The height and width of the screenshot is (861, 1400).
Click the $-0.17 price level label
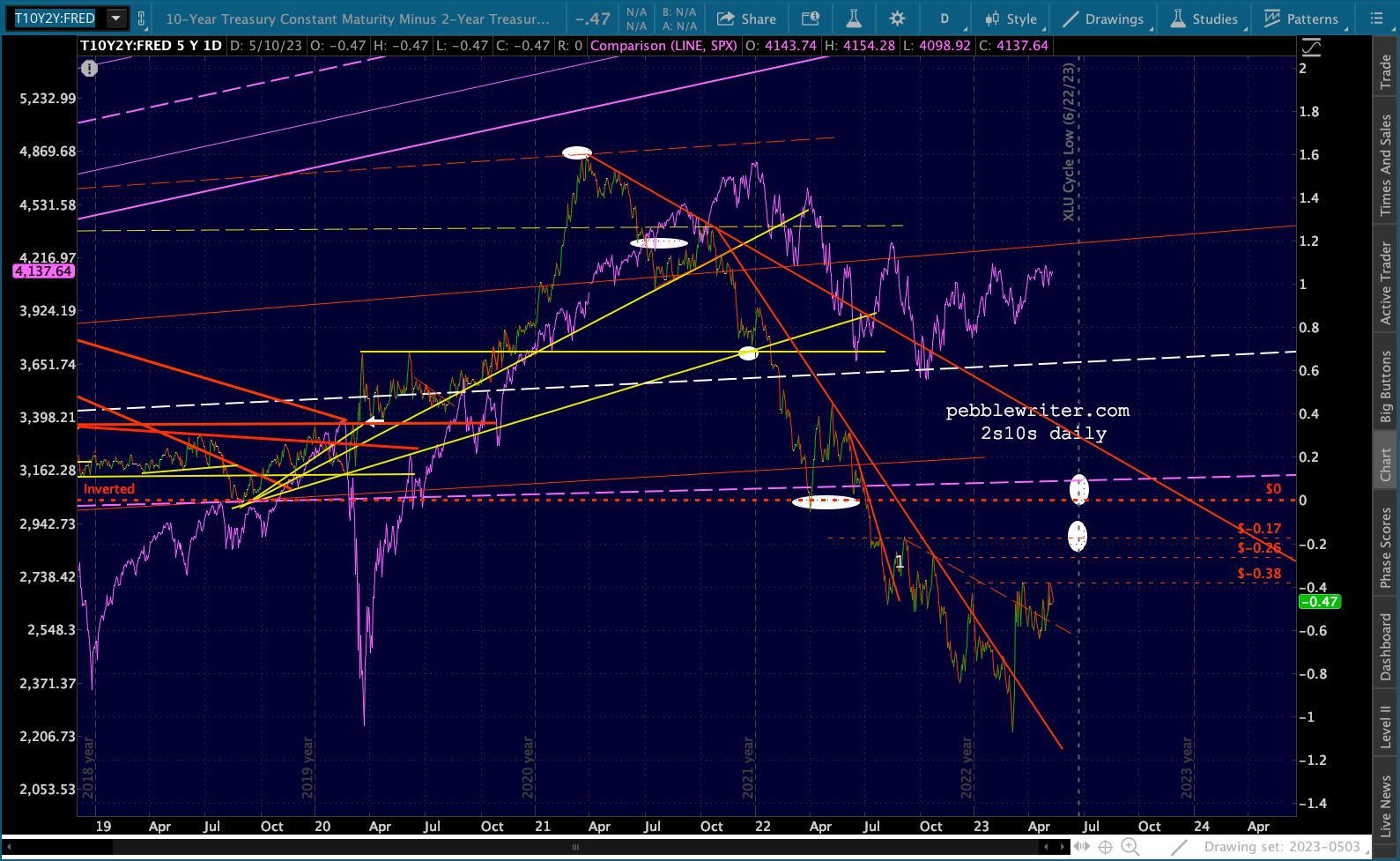point(1259,529)
